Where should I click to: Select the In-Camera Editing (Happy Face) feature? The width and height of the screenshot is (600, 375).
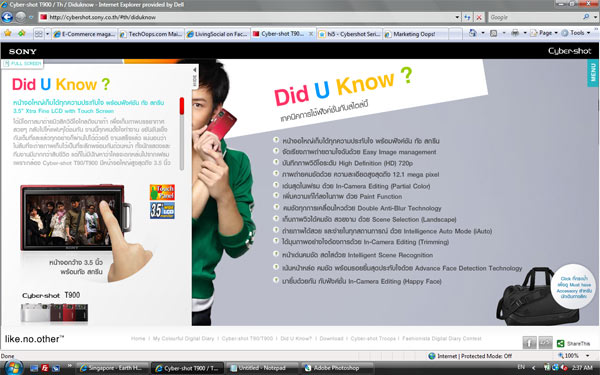point(362,281)
